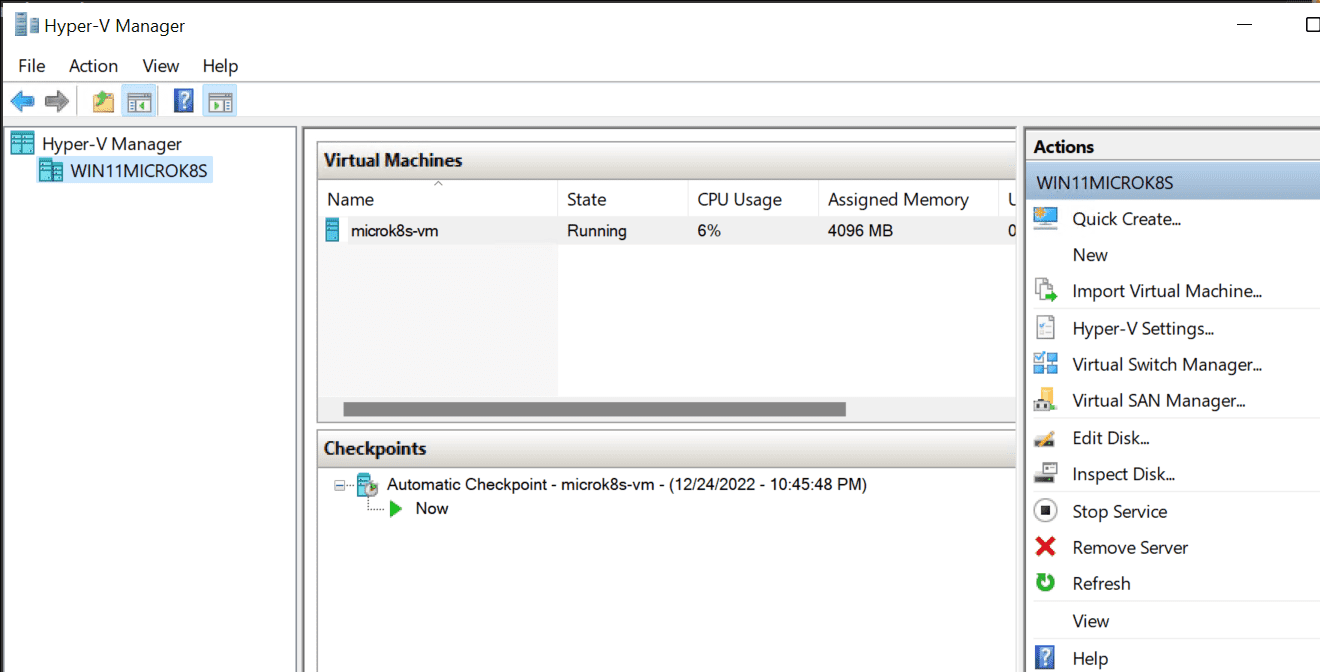Click the green Refresh icon

click(x=1046, y=583)
